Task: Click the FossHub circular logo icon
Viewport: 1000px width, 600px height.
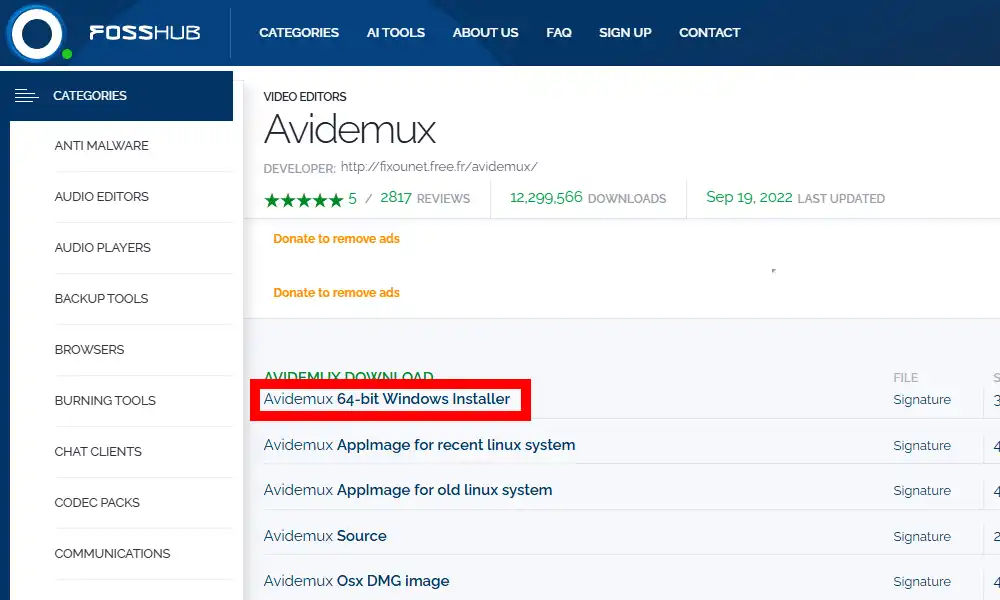Action: (36, 33)
